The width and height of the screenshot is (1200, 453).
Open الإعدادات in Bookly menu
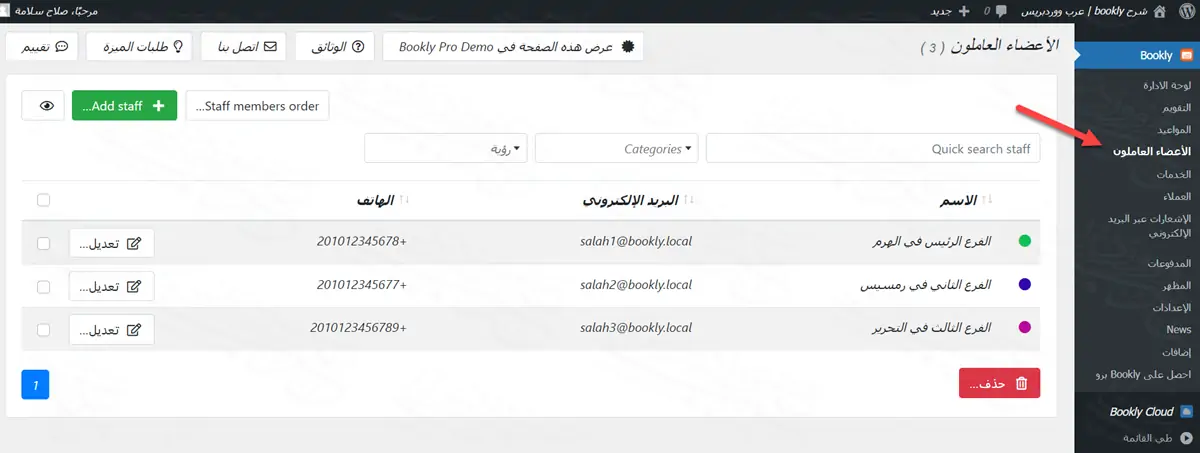coord(1172,307)
